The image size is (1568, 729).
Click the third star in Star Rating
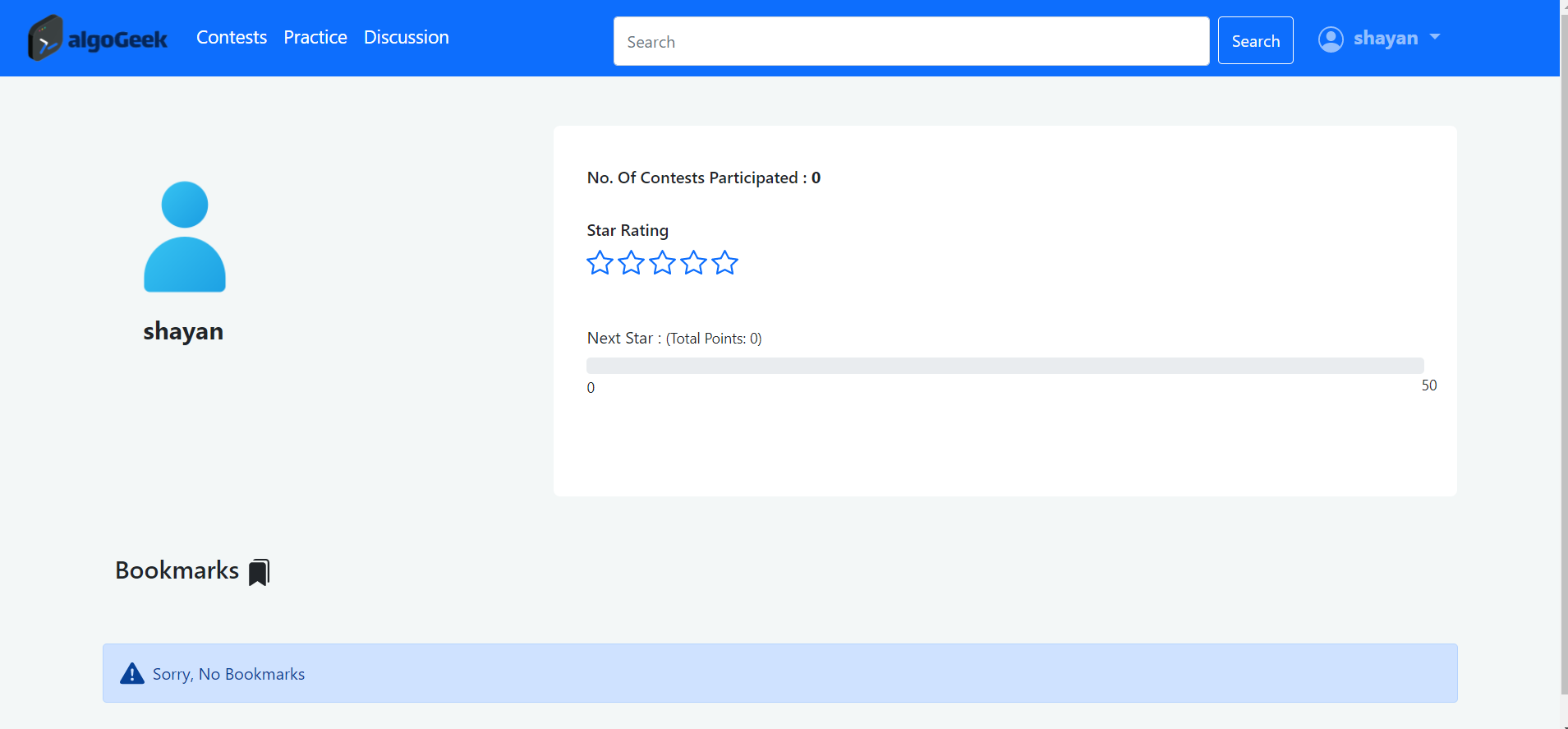click(x=662, y=263)
